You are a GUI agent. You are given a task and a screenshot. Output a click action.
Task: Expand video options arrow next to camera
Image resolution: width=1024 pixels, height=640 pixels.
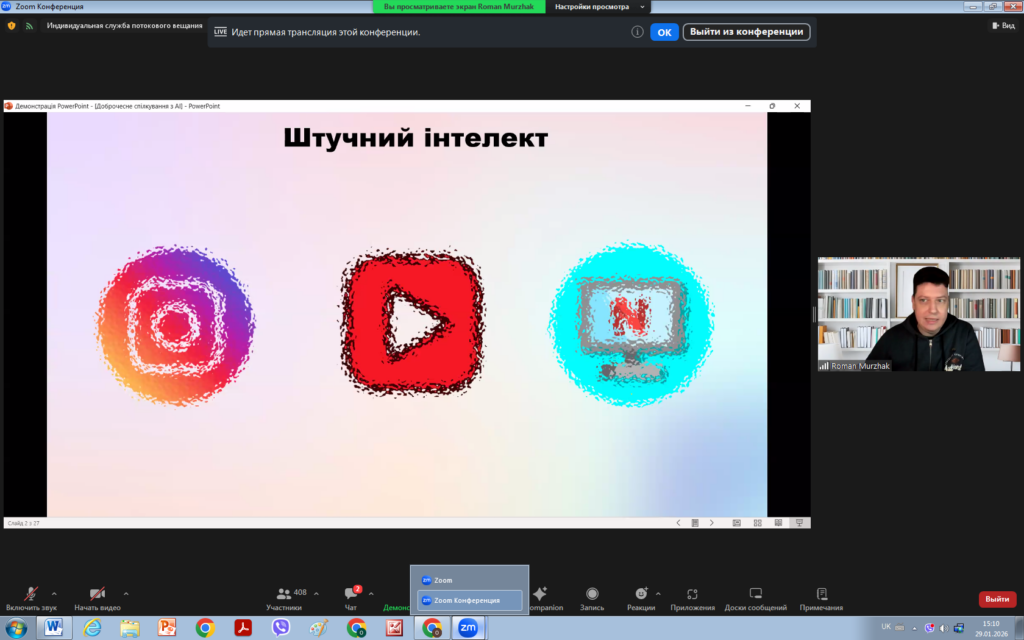[x=126, y=593]
